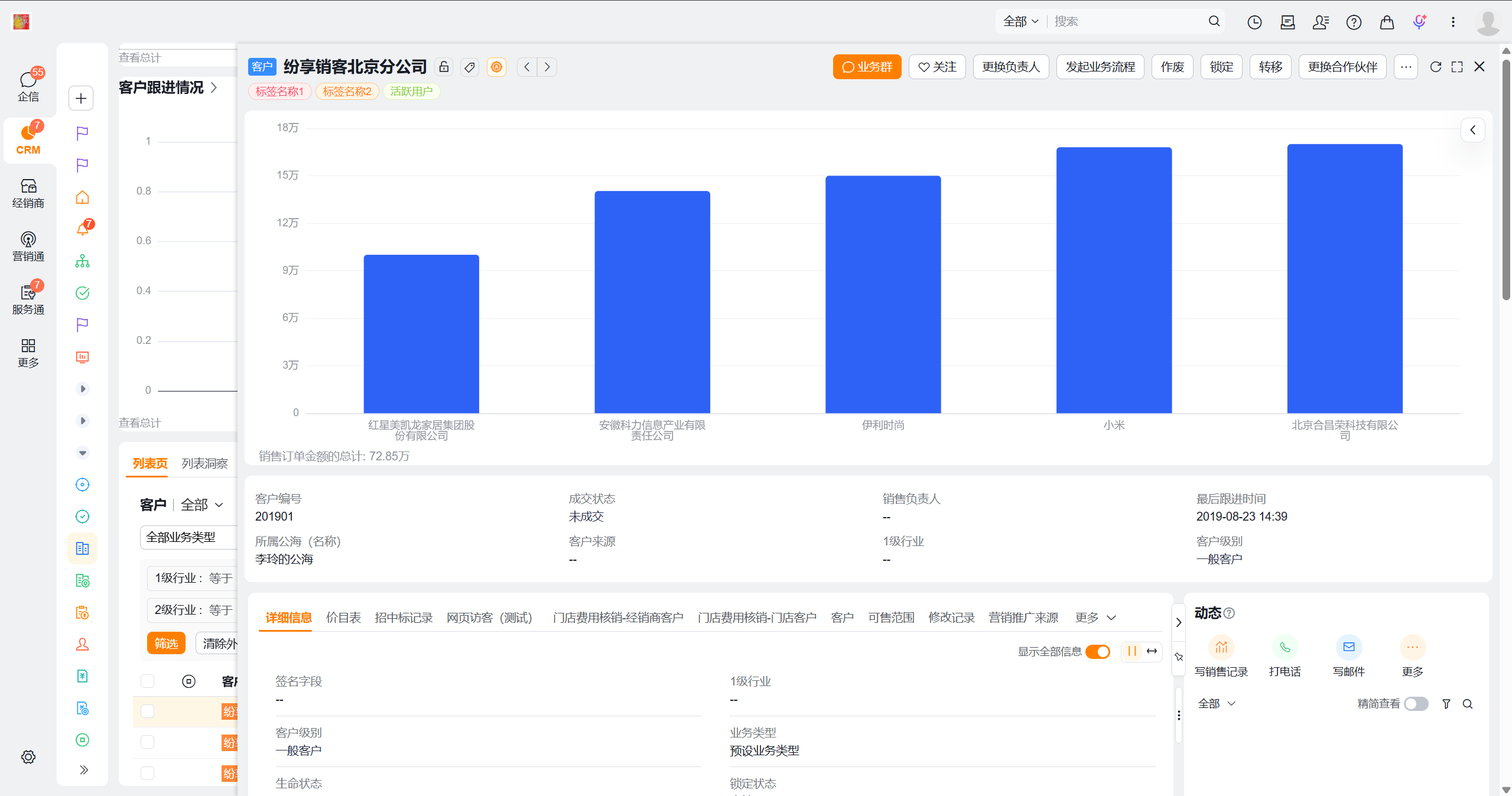Open the org chart icon in CRM menu
The width and height of the screenshot is (1512, 796).
[83, 261]
